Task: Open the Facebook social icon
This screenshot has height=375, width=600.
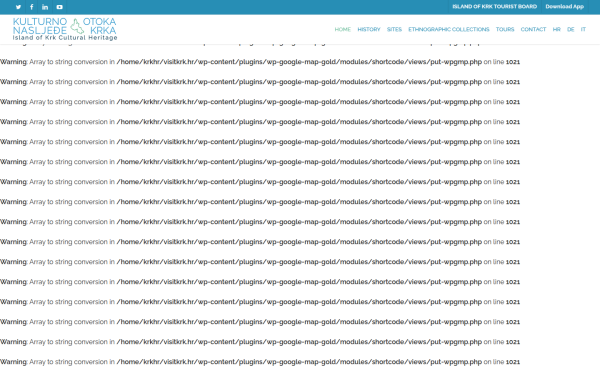Action: [32, 7]
